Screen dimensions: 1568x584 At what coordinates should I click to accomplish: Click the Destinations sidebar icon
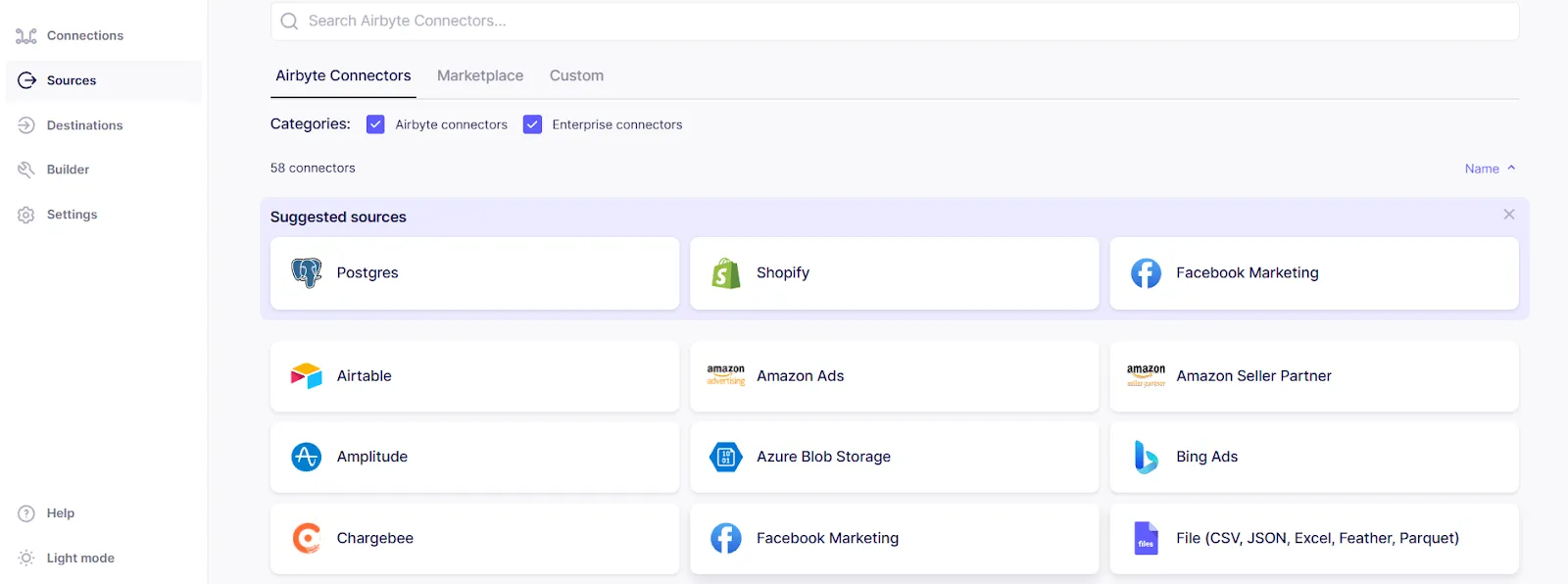26,125
